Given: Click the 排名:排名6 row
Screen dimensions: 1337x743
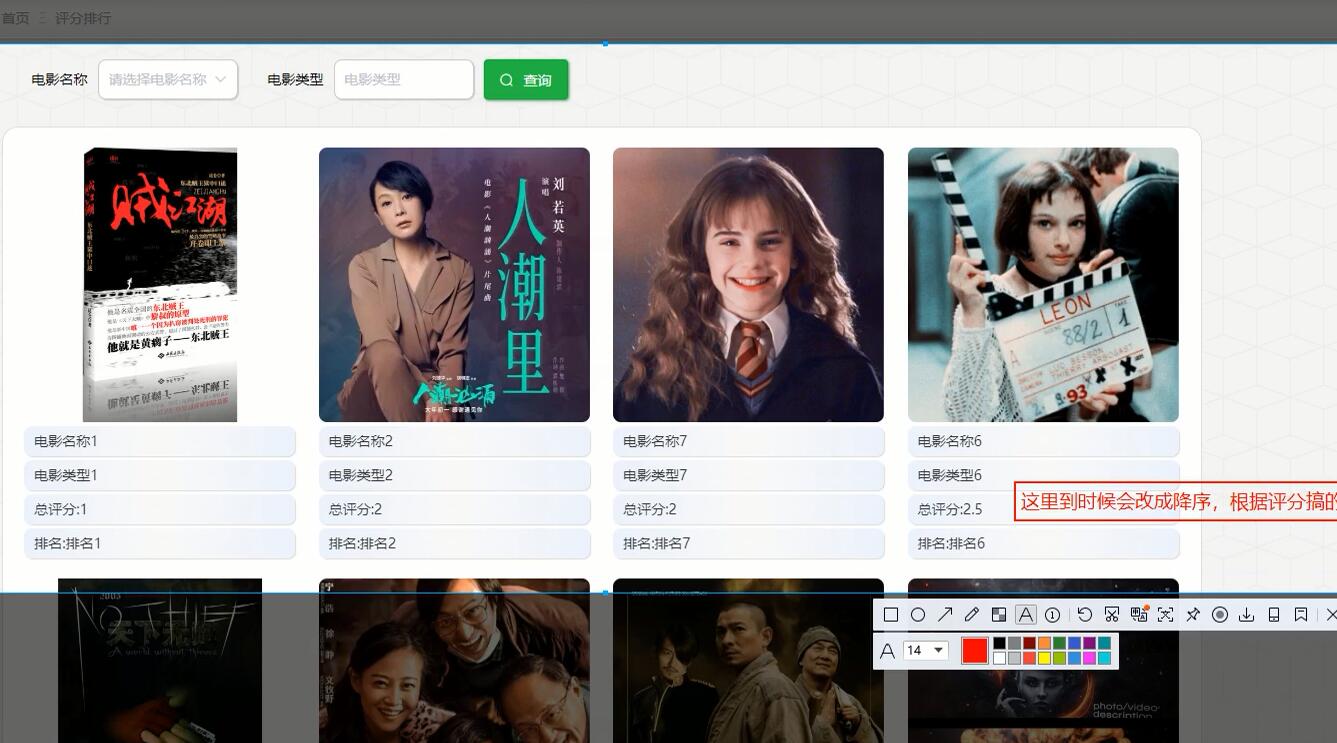Looking at the screenshot, I should tap(1043, 543).
